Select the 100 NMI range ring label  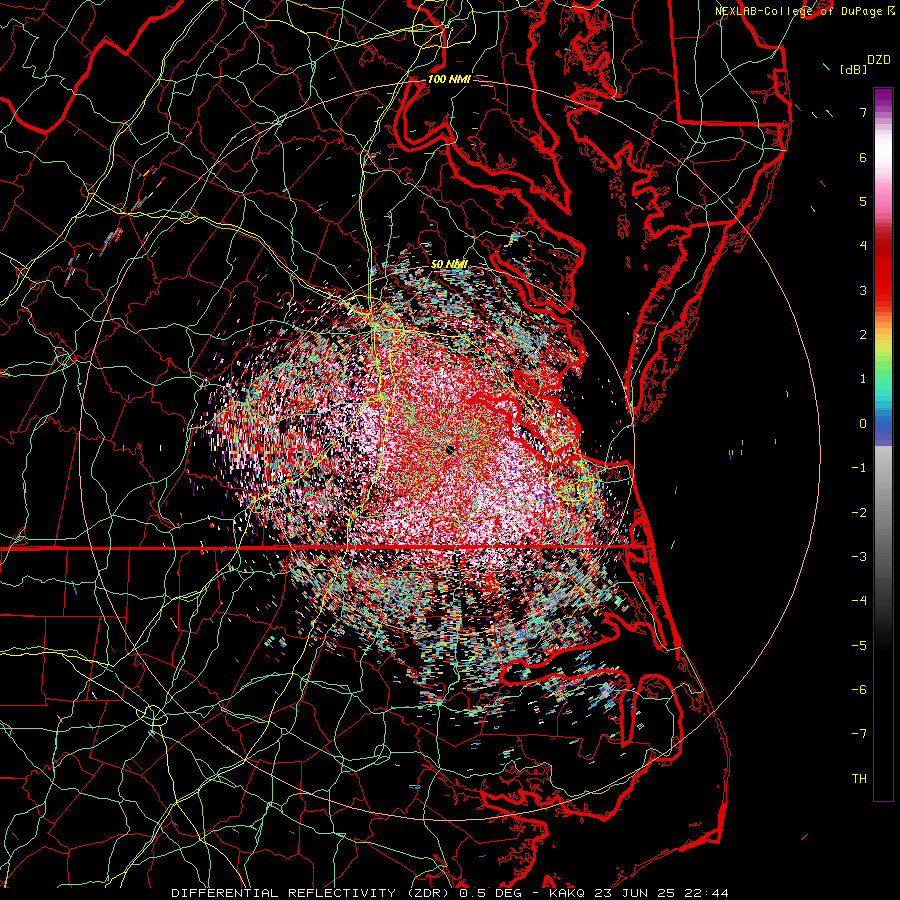point(449,79)
